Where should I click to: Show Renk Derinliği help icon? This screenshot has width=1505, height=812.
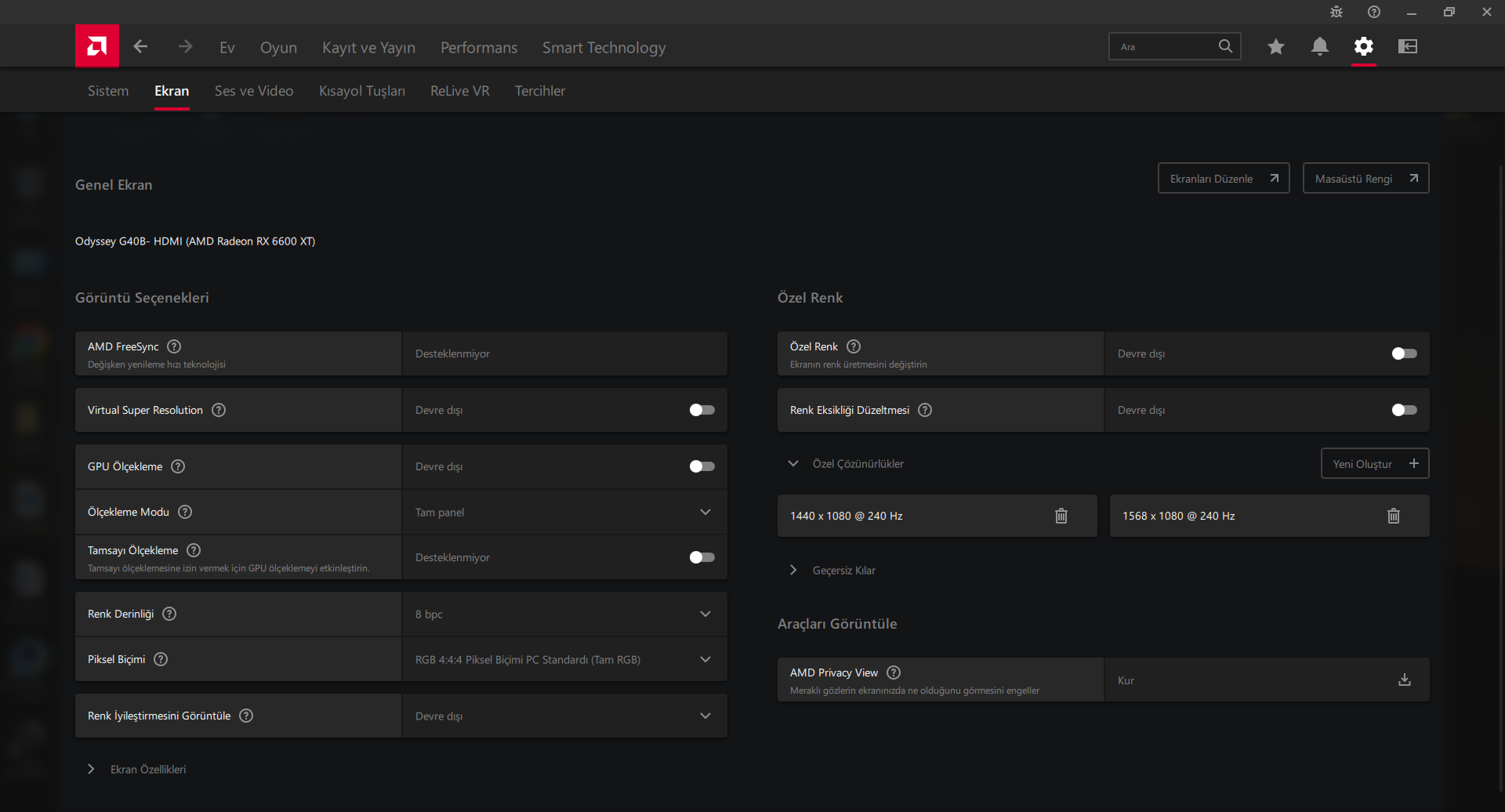pos(169,614)
